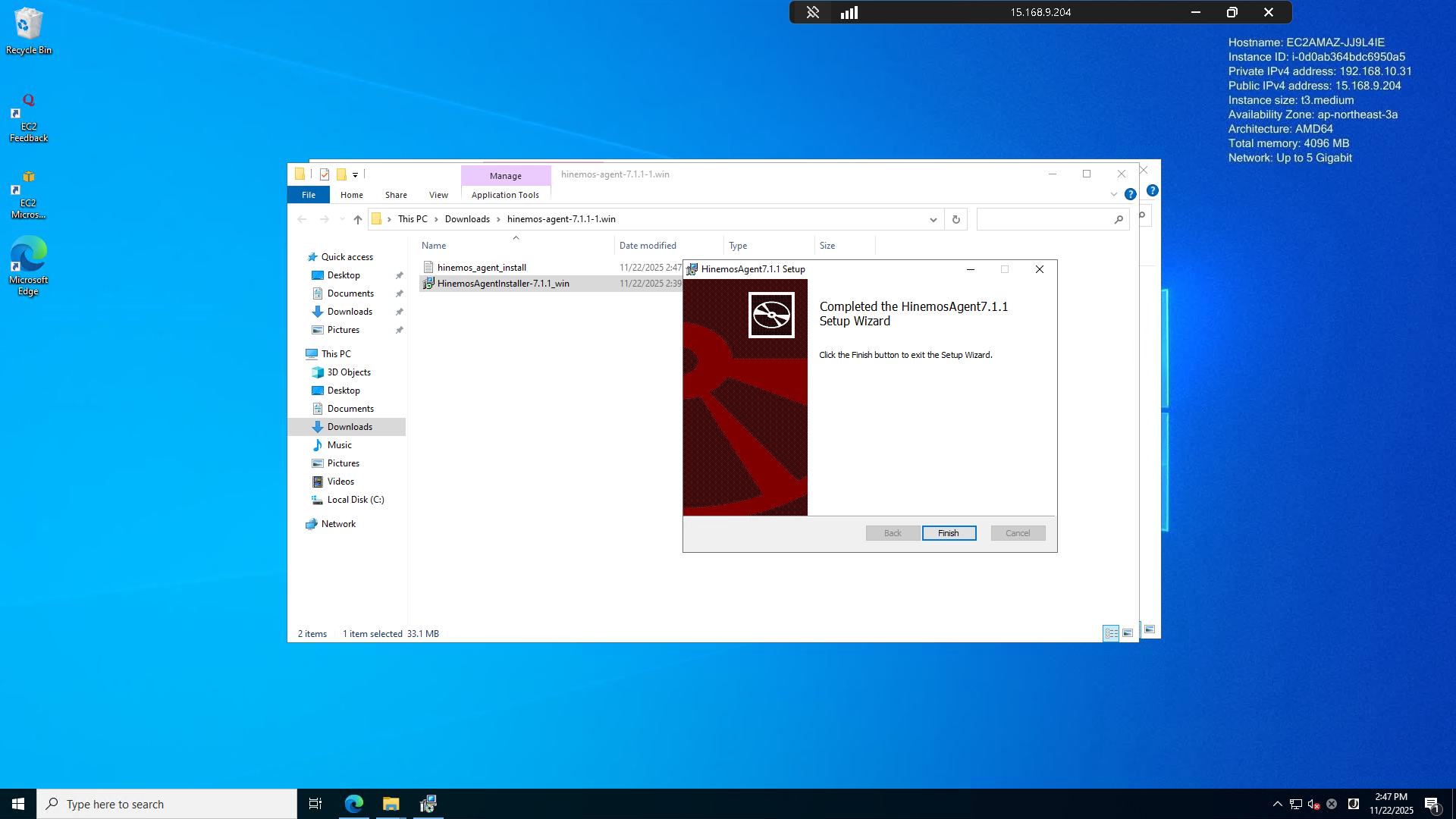Sort files by Date modified column

tap(648, 246)
